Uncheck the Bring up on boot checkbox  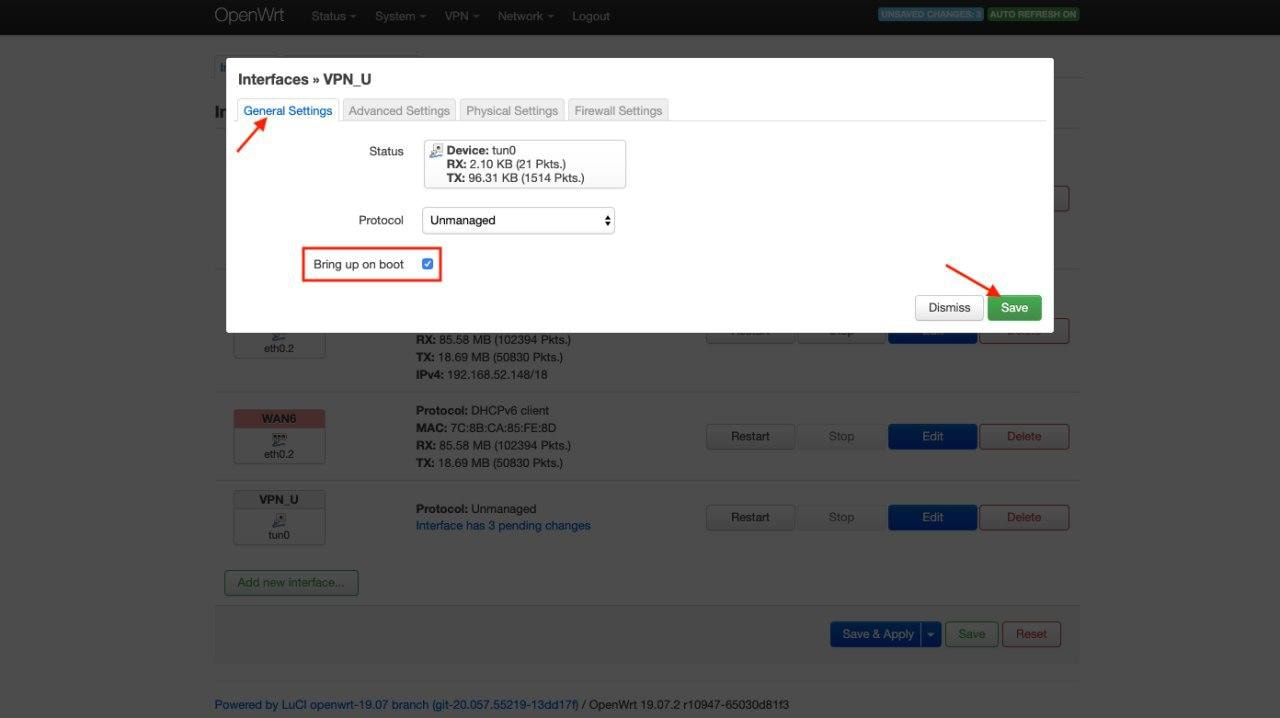point(427,264)
